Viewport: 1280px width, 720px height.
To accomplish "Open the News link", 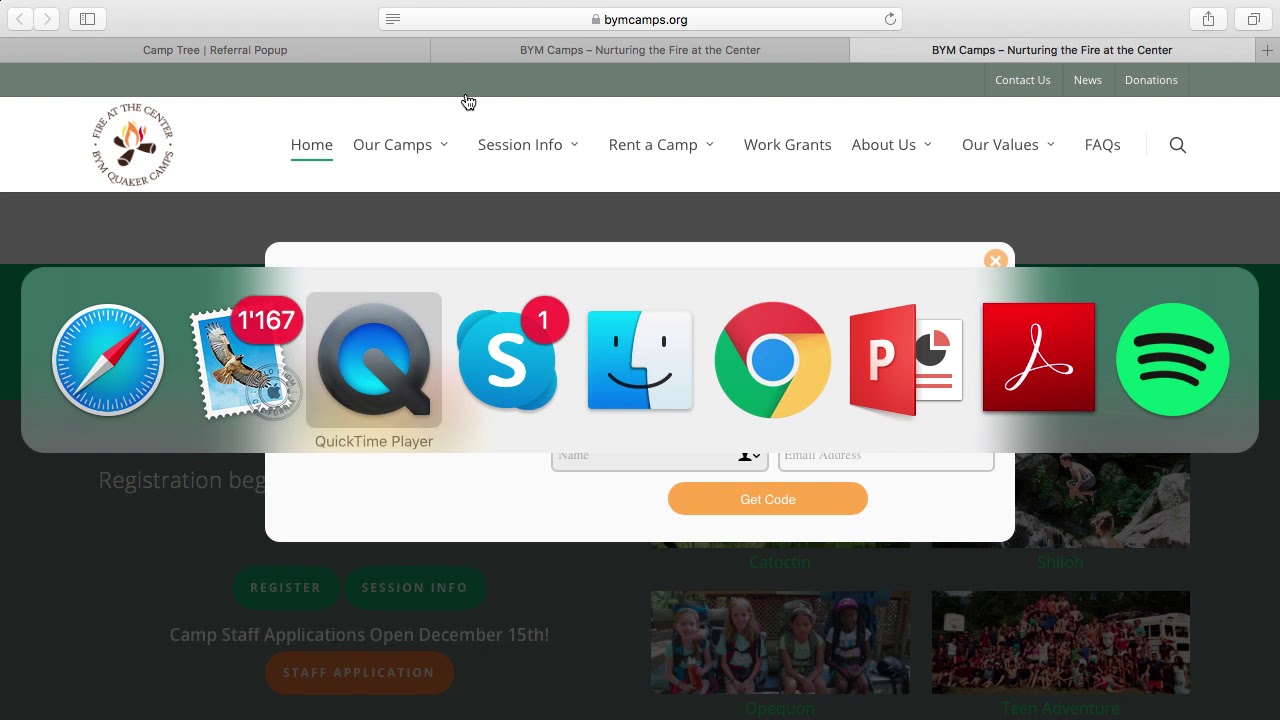I will click(1088, 80).
